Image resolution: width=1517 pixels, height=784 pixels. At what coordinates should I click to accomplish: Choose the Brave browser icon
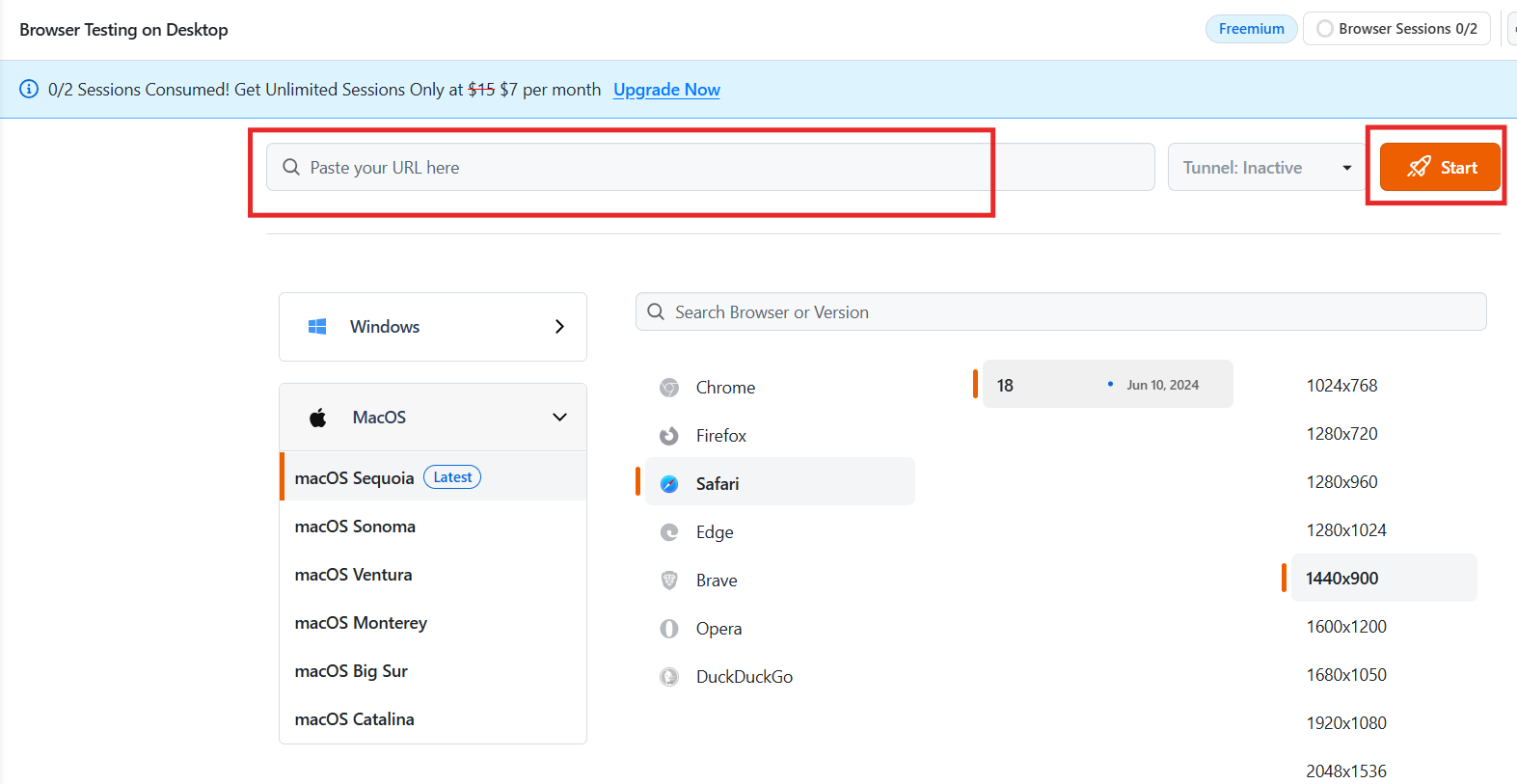(669, 581)
